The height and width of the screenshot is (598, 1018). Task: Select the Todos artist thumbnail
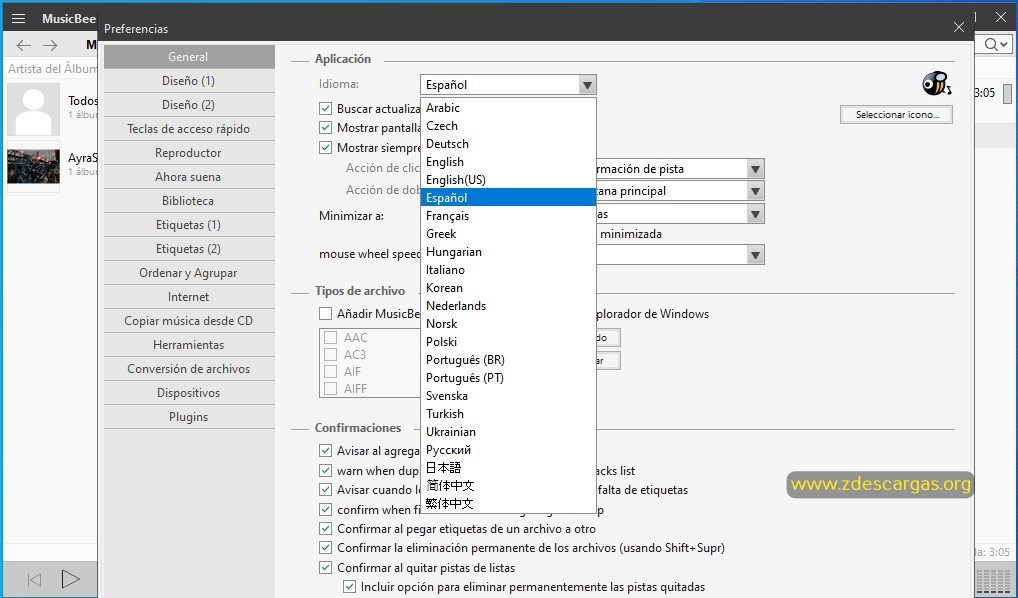point(33,109)
